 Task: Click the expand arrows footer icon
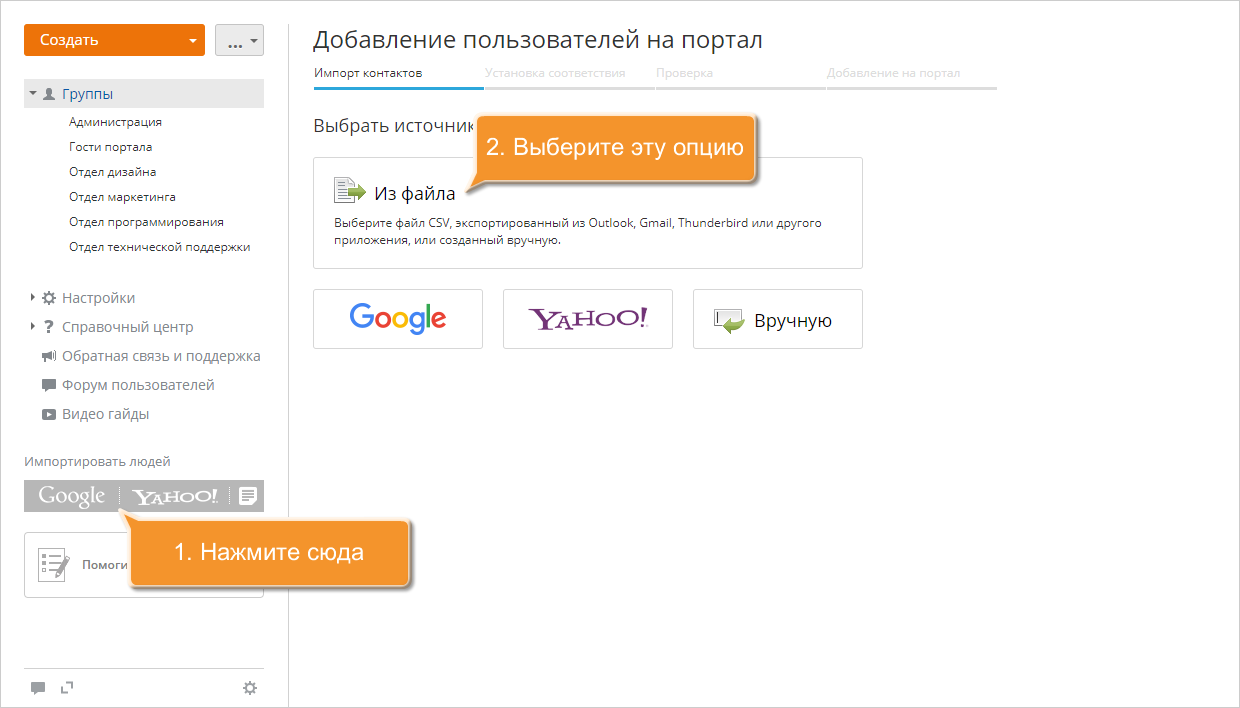(x=68, y=687)
